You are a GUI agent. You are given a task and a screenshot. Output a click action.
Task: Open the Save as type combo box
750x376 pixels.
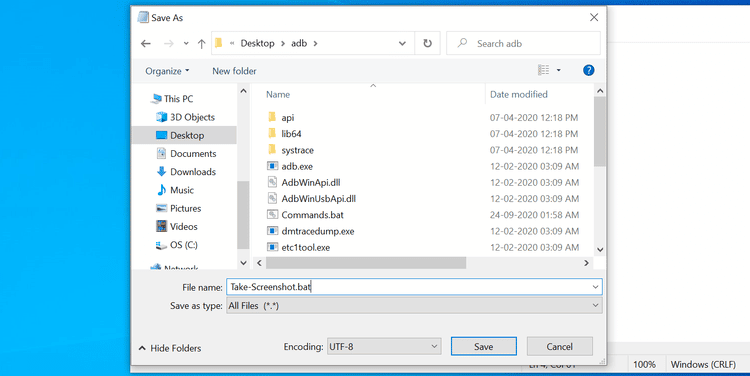tap(414, 306)
